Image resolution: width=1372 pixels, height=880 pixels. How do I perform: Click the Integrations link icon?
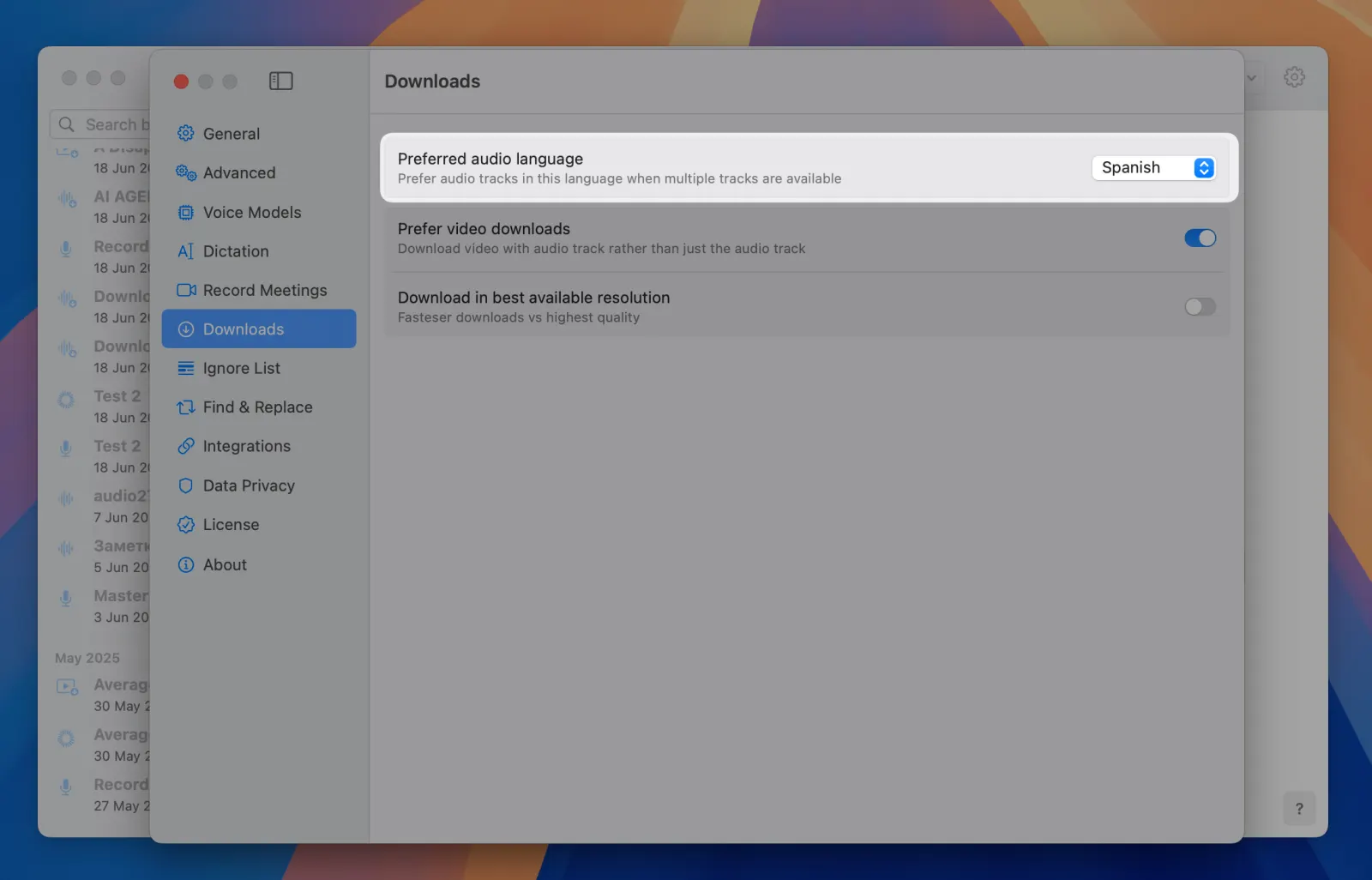[x=185, y=446]
